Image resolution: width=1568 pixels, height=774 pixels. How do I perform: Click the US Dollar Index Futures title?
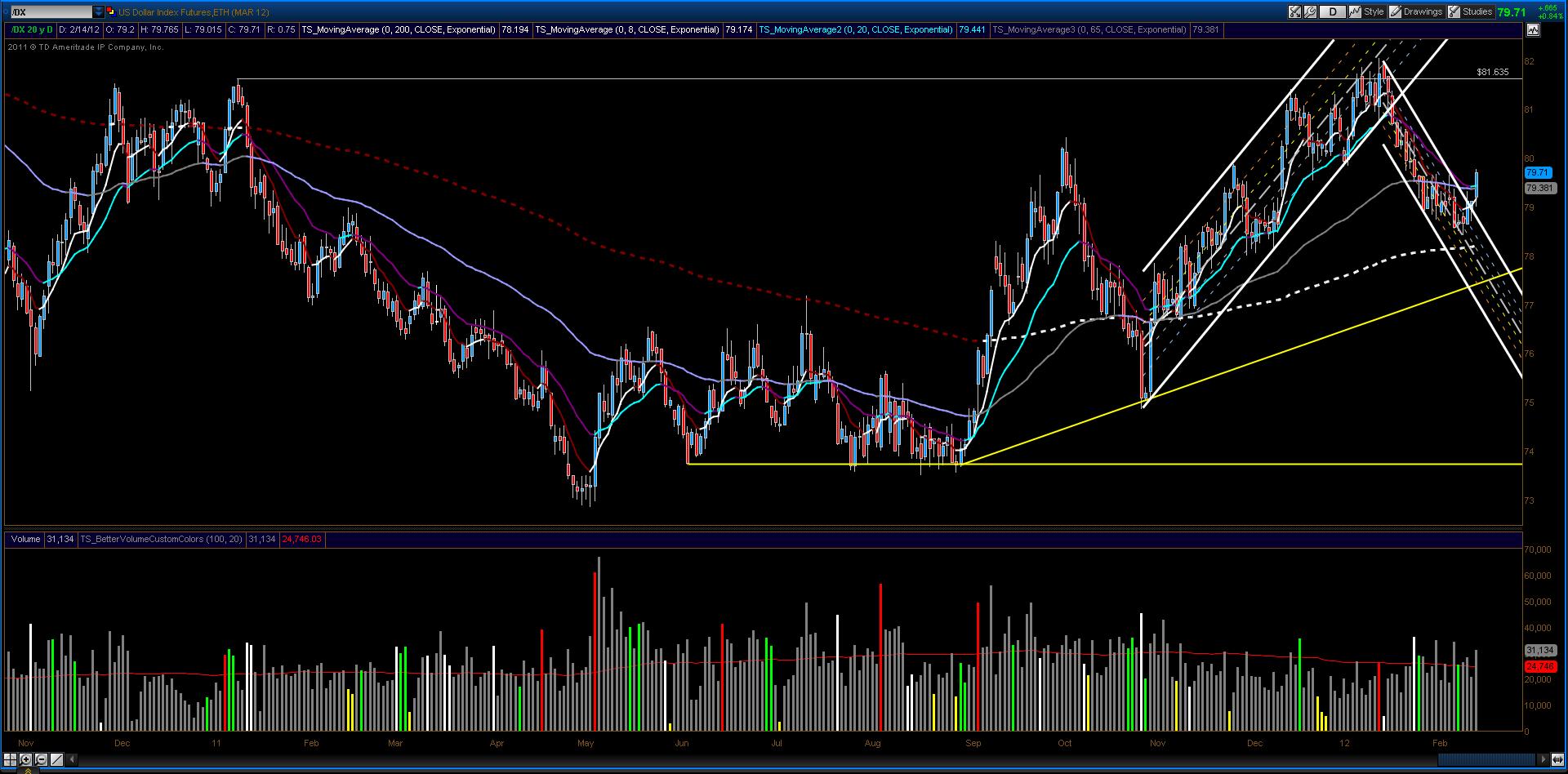[194, 12]
